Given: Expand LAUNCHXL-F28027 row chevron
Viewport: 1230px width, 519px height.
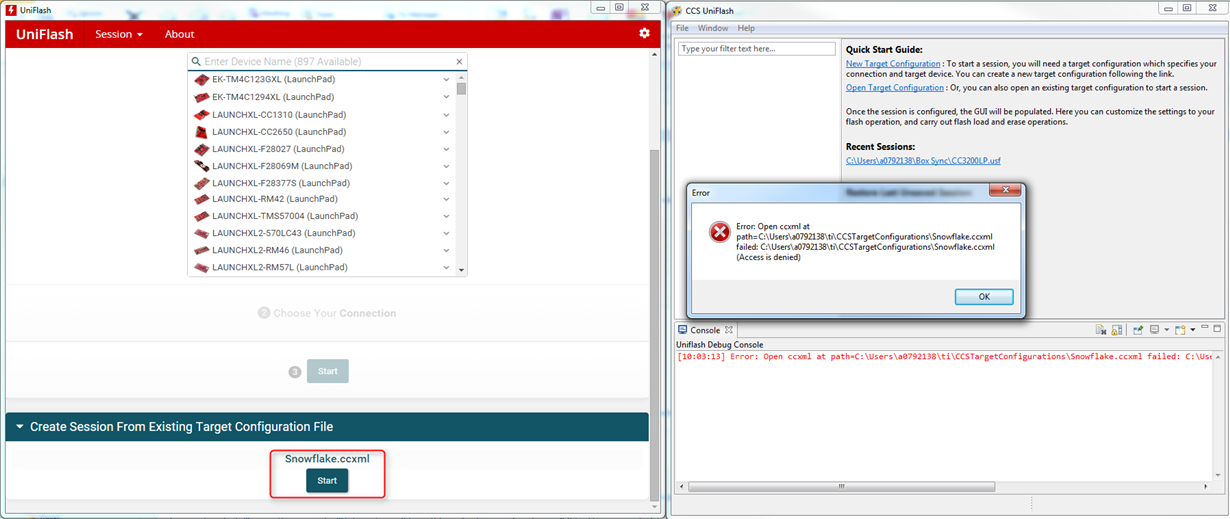Looking at the screenshot, I should click(446, 148).
